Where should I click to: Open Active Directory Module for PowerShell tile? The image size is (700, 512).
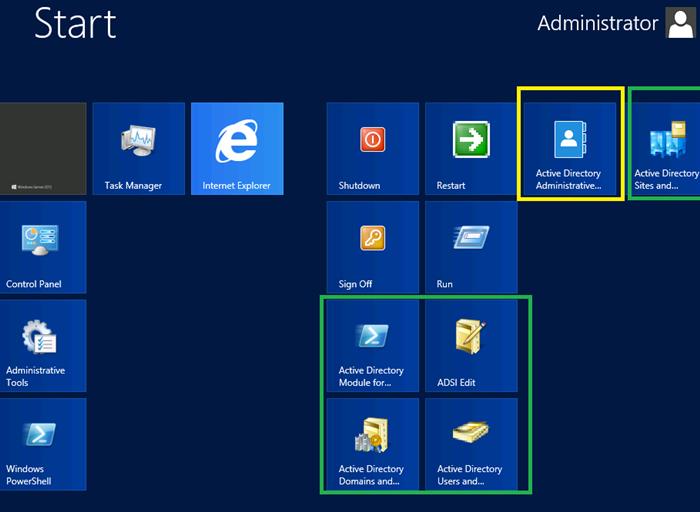click(373, 346)
